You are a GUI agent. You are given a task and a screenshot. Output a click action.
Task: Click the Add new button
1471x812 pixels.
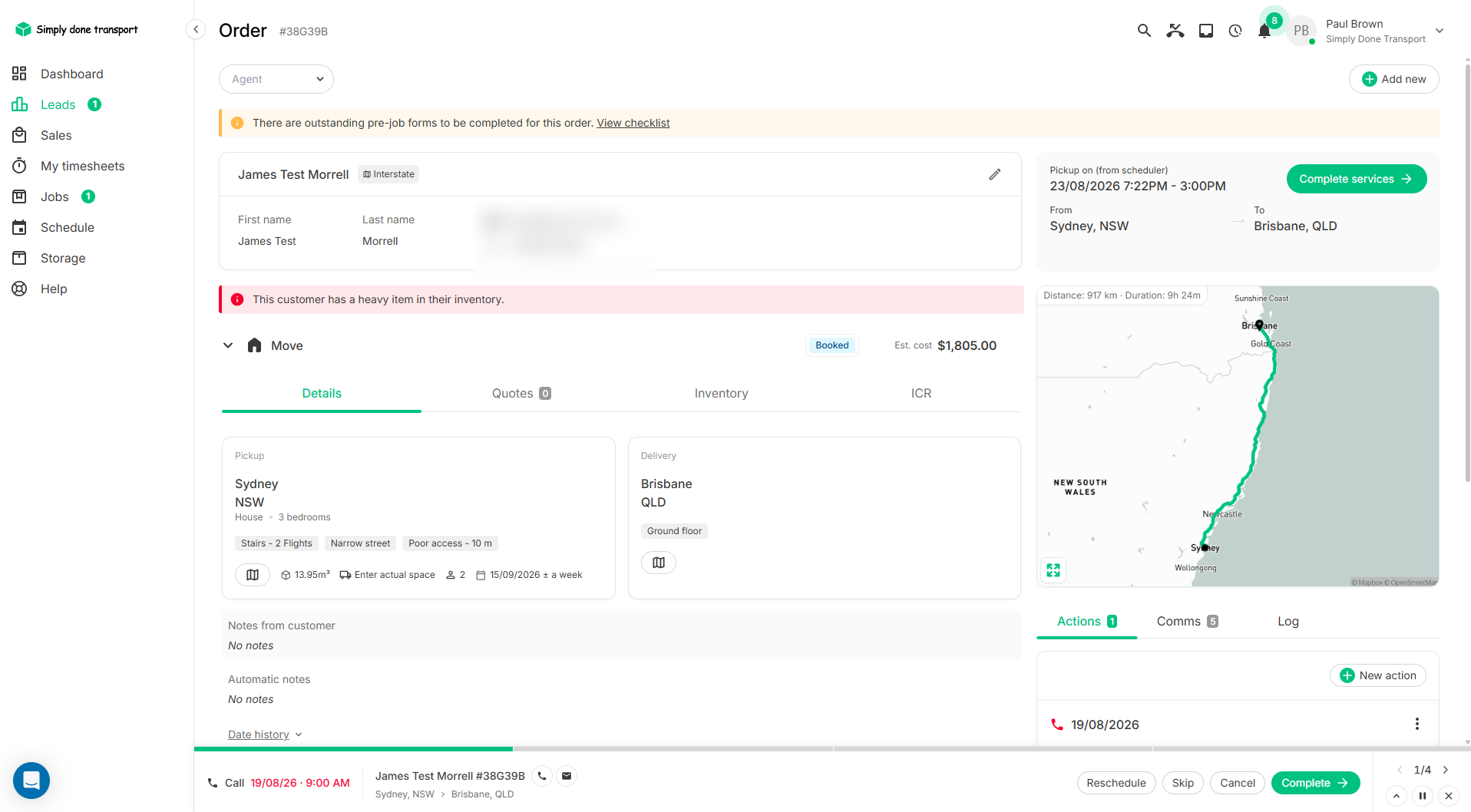[x=1393, y=79]
